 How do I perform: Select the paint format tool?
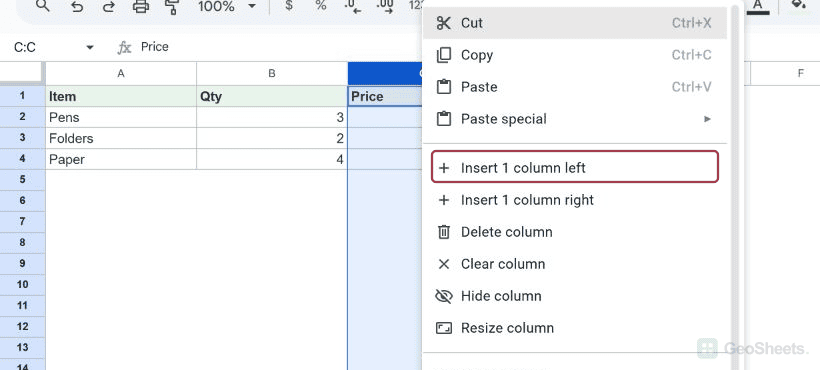point(172,6)
